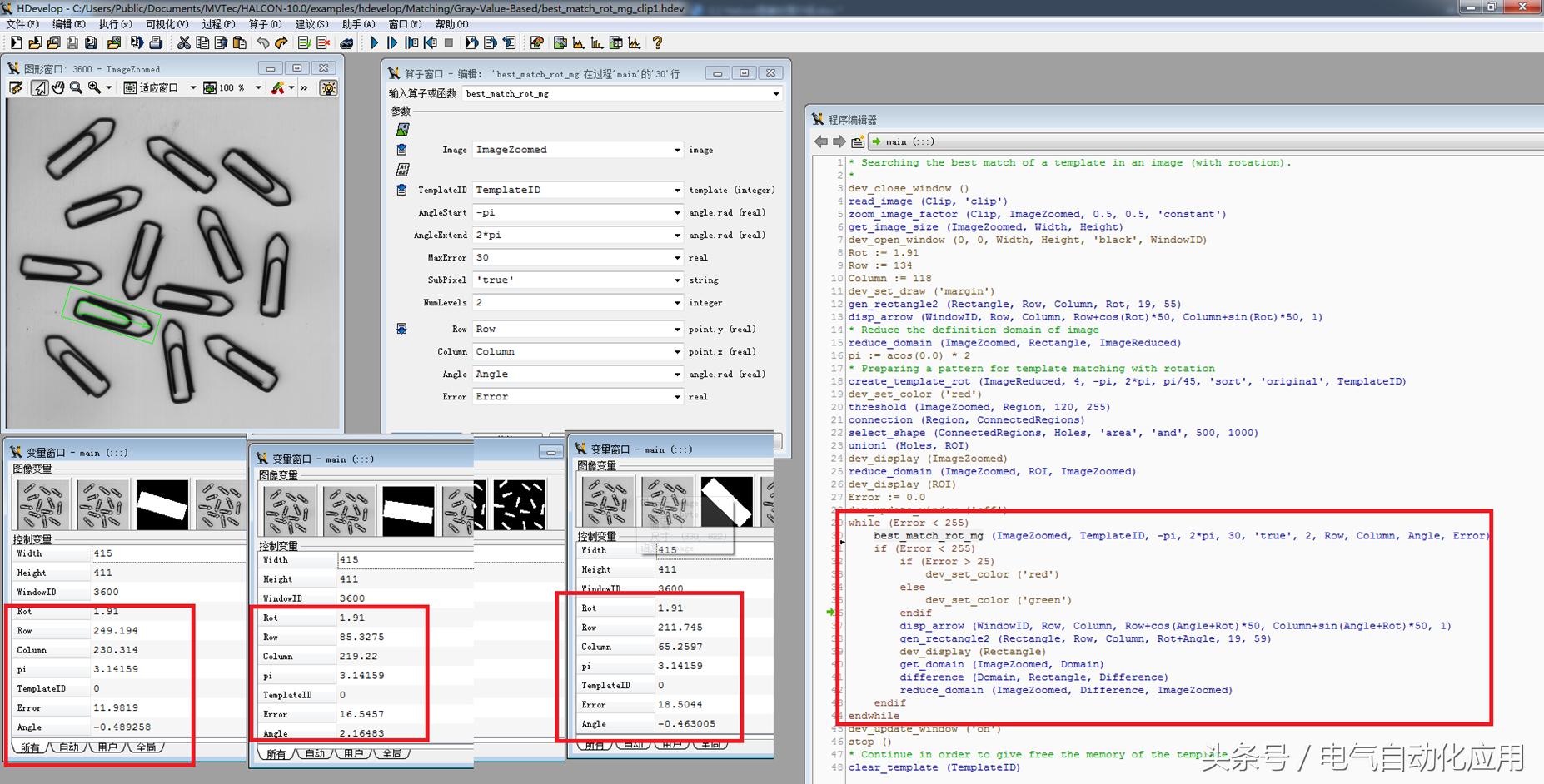
Task: Toggle the arrow pointer select tool
Action: click(38, 87)
